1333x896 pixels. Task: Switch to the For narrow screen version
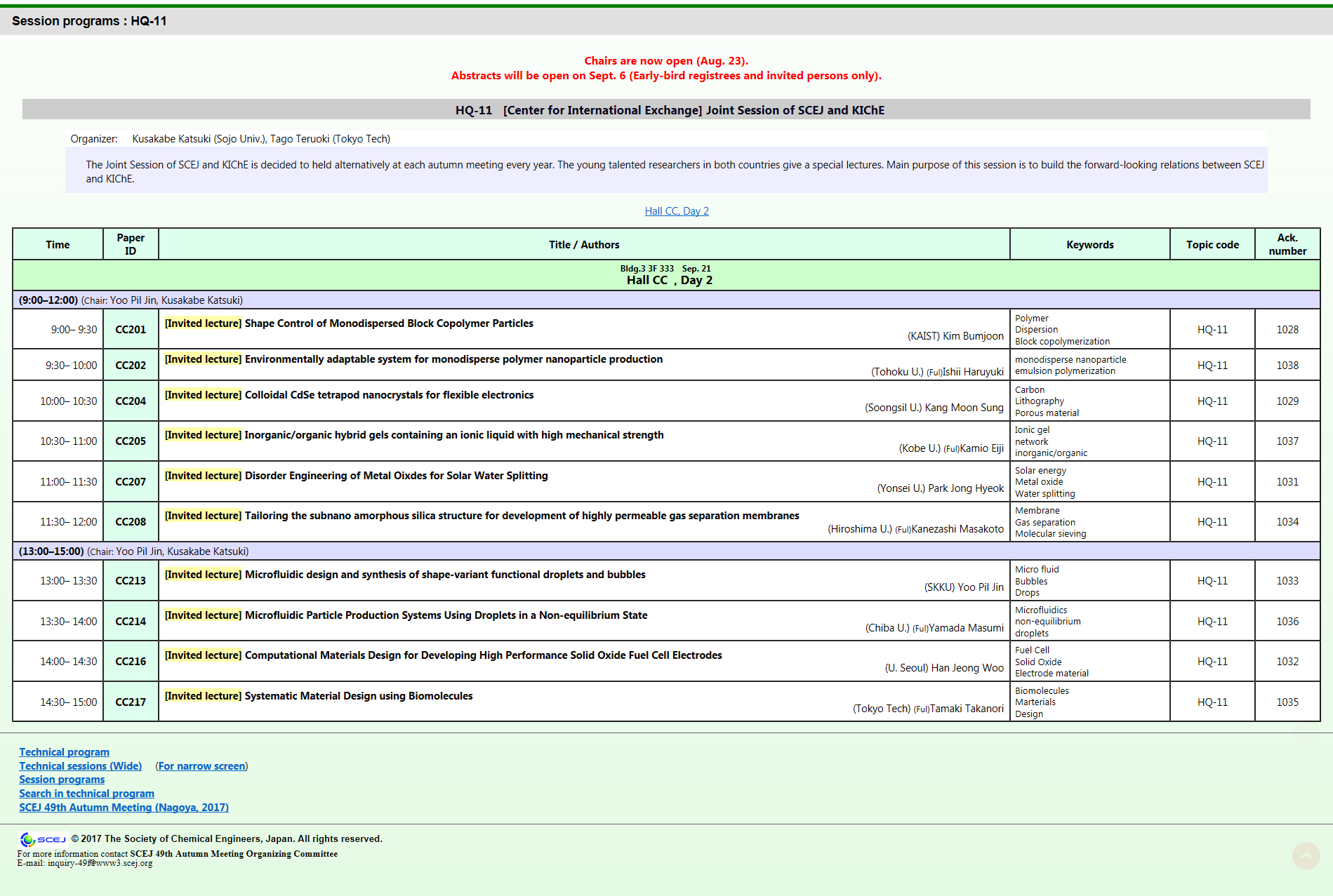pyautogui.click(x=201, y=766)
